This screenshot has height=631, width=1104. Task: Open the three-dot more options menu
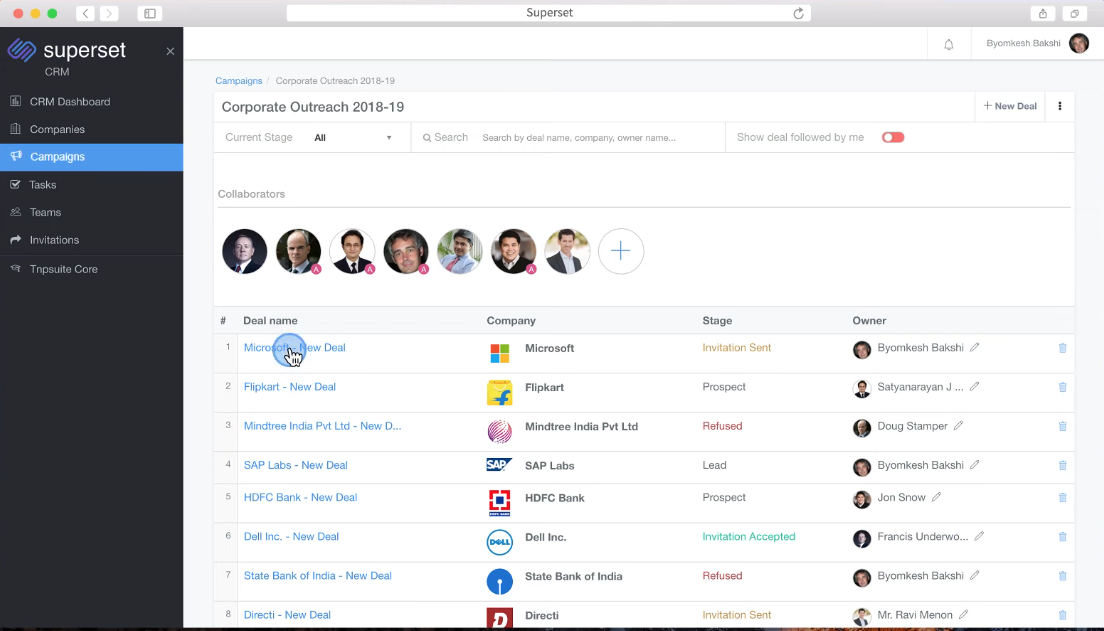point(1060,106)
